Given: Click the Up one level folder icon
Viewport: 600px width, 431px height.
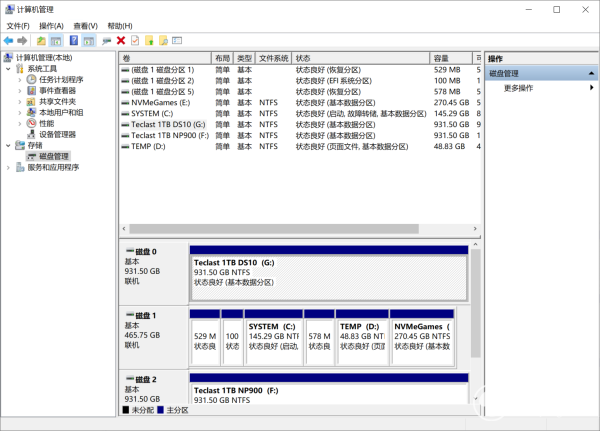Looking at the screenshot, I should (41, 41).
